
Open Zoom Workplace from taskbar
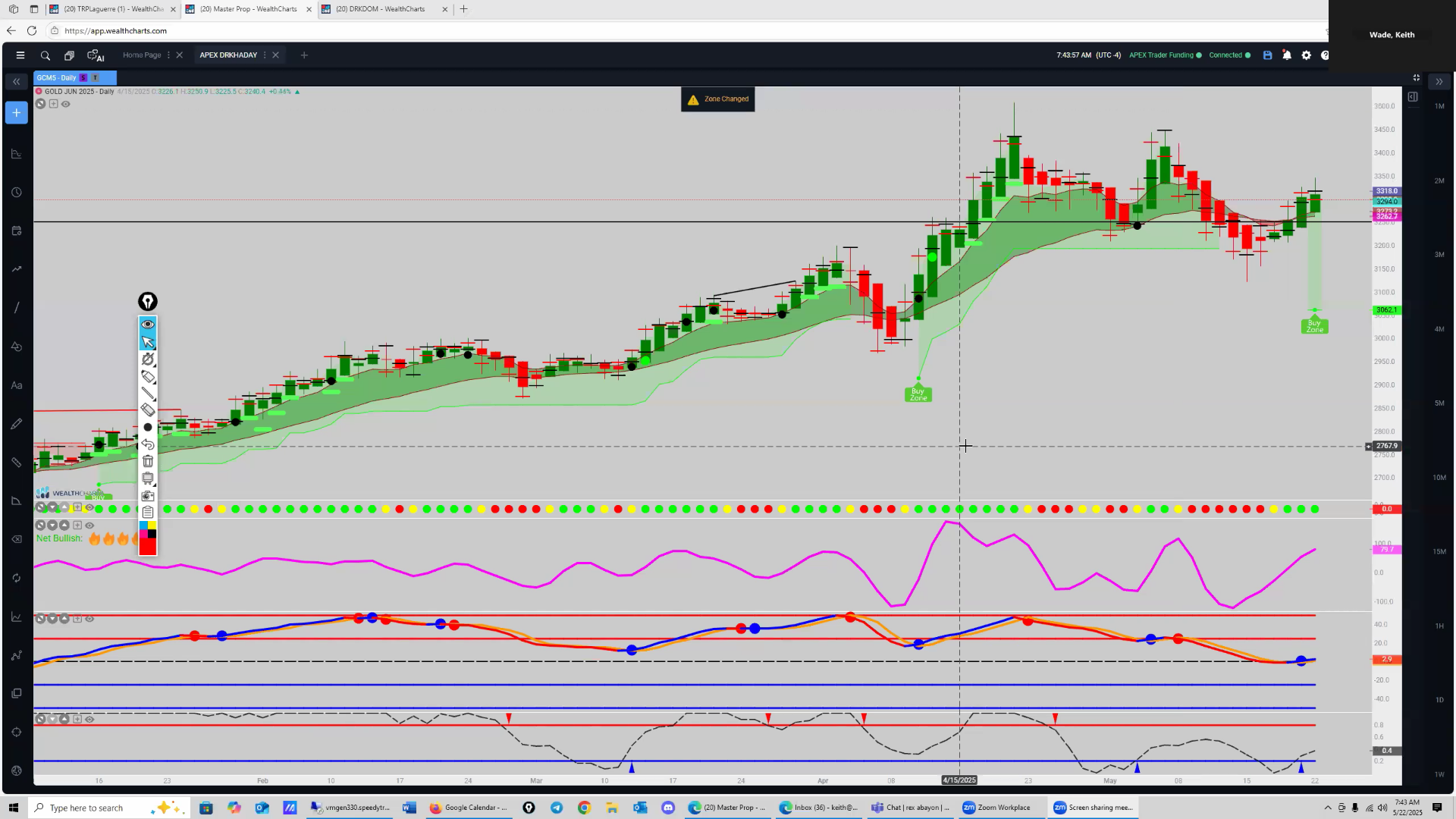click(996, 808)
